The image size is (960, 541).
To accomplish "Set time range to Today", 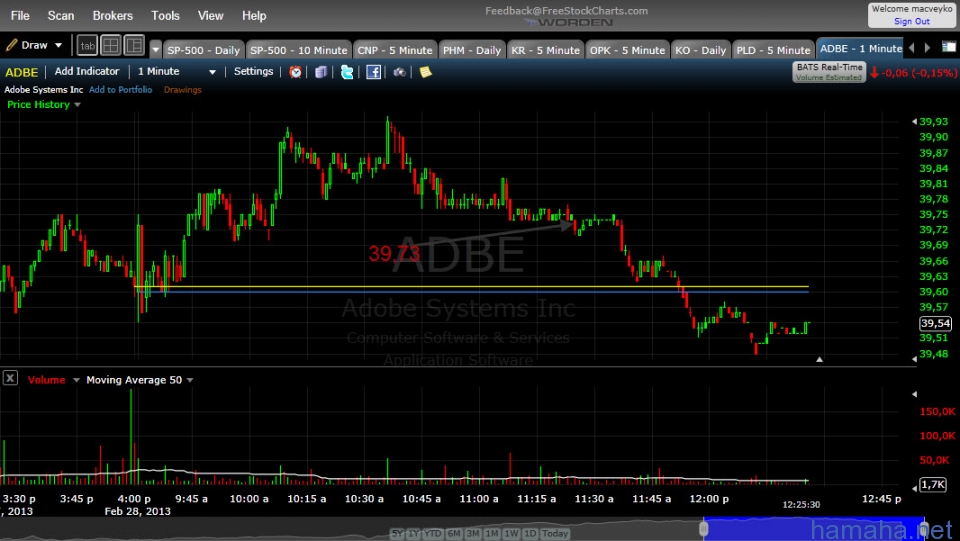I will (555, 534).
